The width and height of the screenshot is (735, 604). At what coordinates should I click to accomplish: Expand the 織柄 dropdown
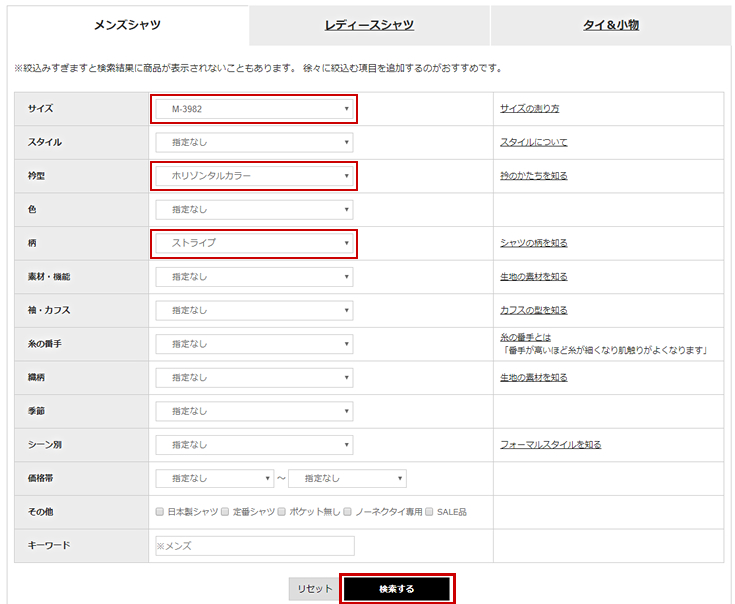[254, 378]
